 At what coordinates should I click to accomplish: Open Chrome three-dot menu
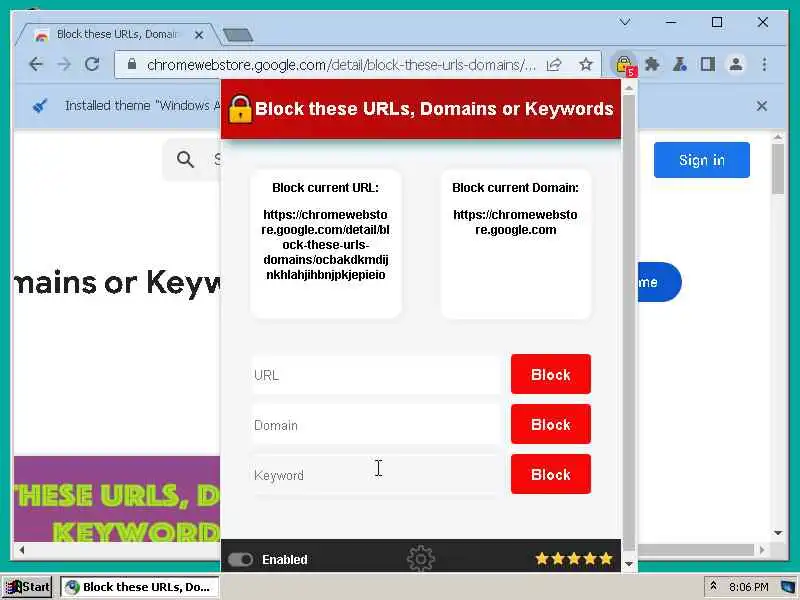(764, 64)
